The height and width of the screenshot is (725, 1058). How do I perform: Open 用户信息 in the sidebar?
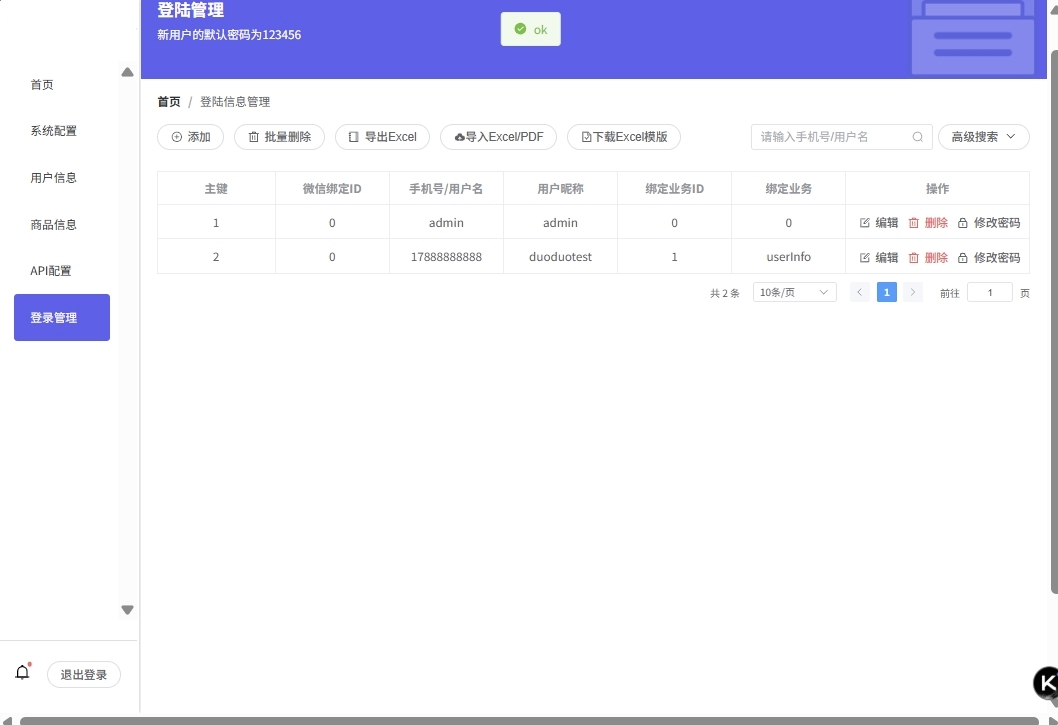pos(54,178)
